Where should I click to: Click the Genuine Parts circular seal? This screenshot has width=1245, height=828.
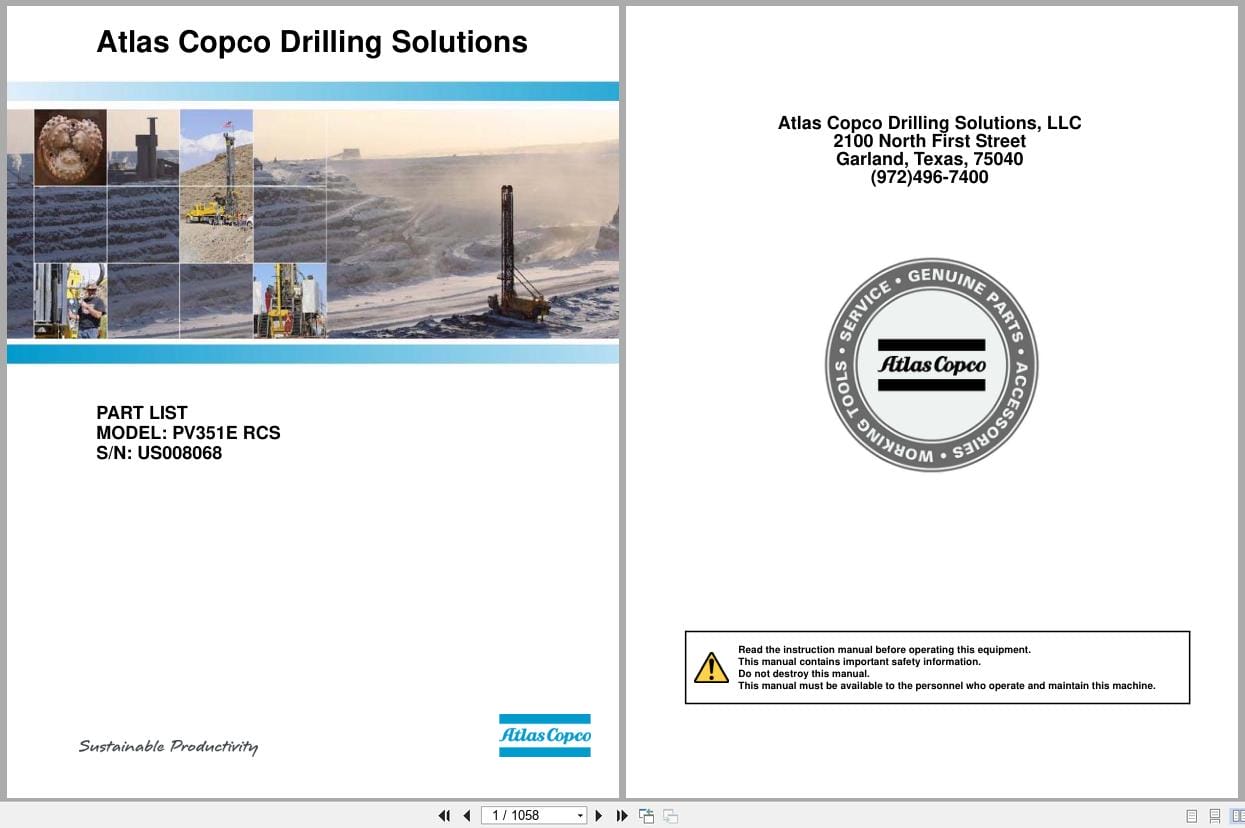[x=931, y=365]
